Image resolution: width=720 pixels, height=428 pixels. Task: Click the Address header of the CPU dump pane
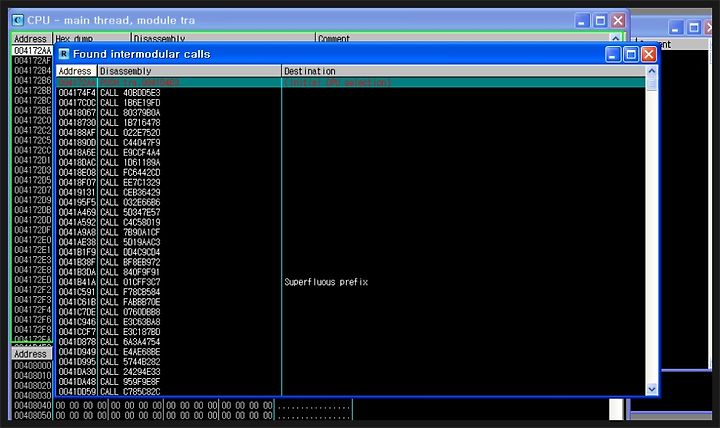click(x=32, y=354)
